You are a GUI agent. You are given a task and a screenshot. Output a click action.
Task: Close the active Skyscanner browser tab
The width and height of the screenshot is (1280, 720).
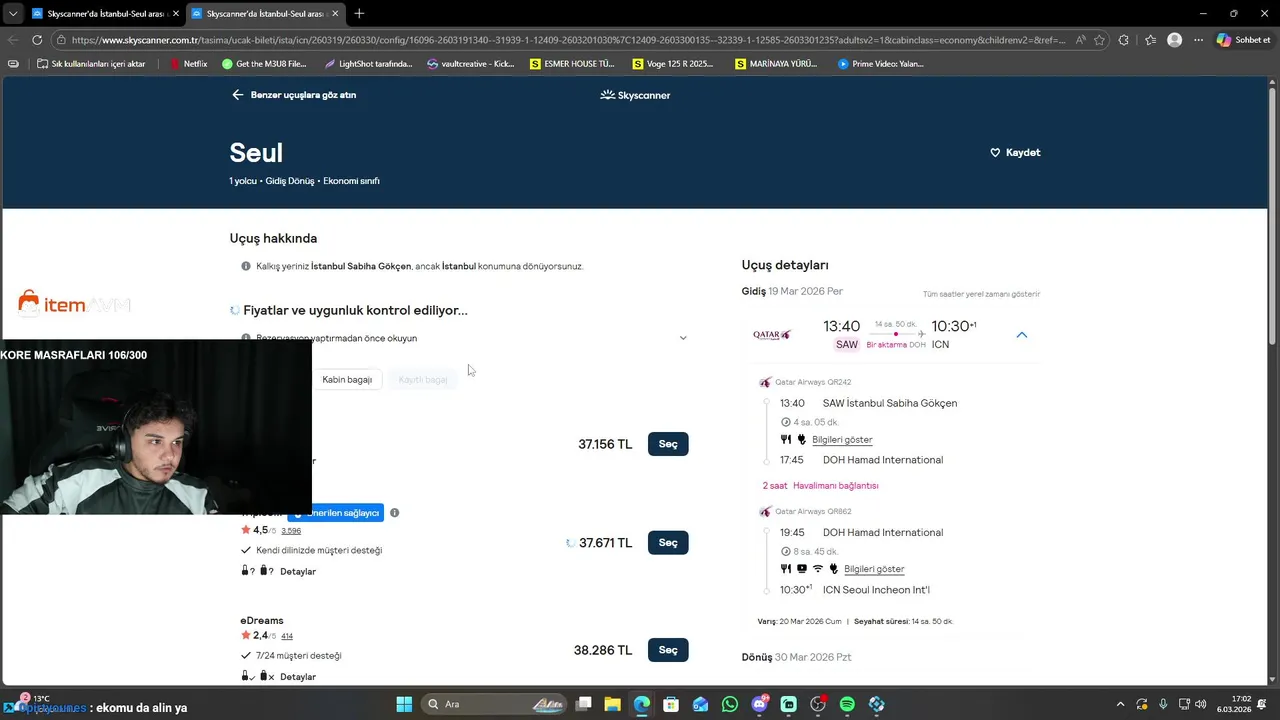click(x=334, y=13)
